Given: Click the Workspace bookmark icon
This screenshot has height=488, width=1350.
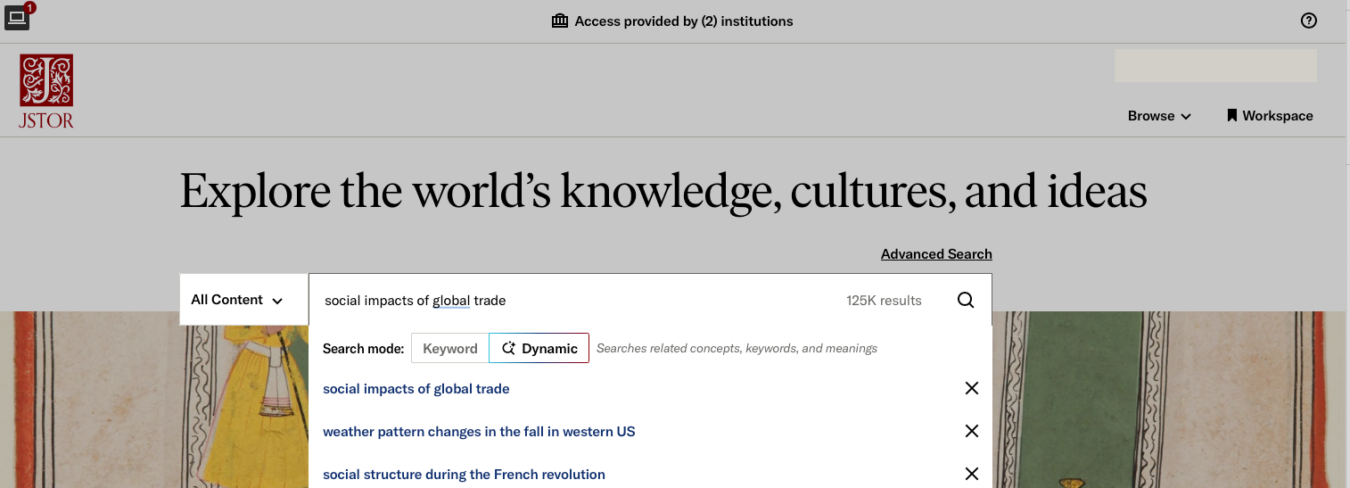Looking at the screenshot, I should [x=1232, y=115].
